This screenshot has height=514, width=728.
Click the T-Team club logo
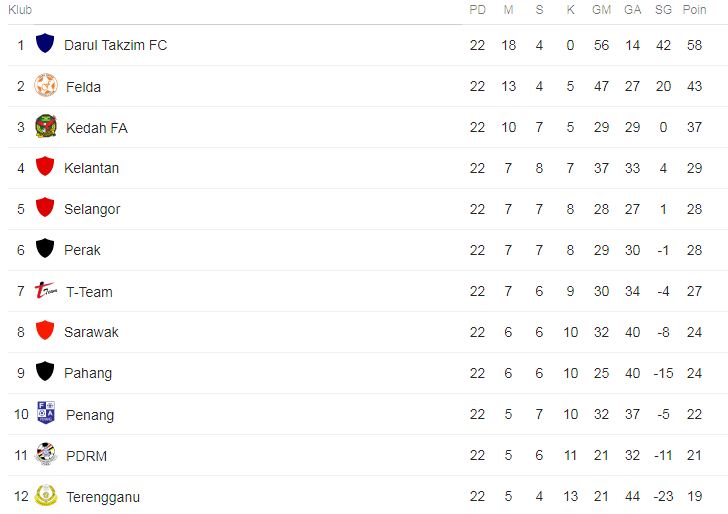46,291
